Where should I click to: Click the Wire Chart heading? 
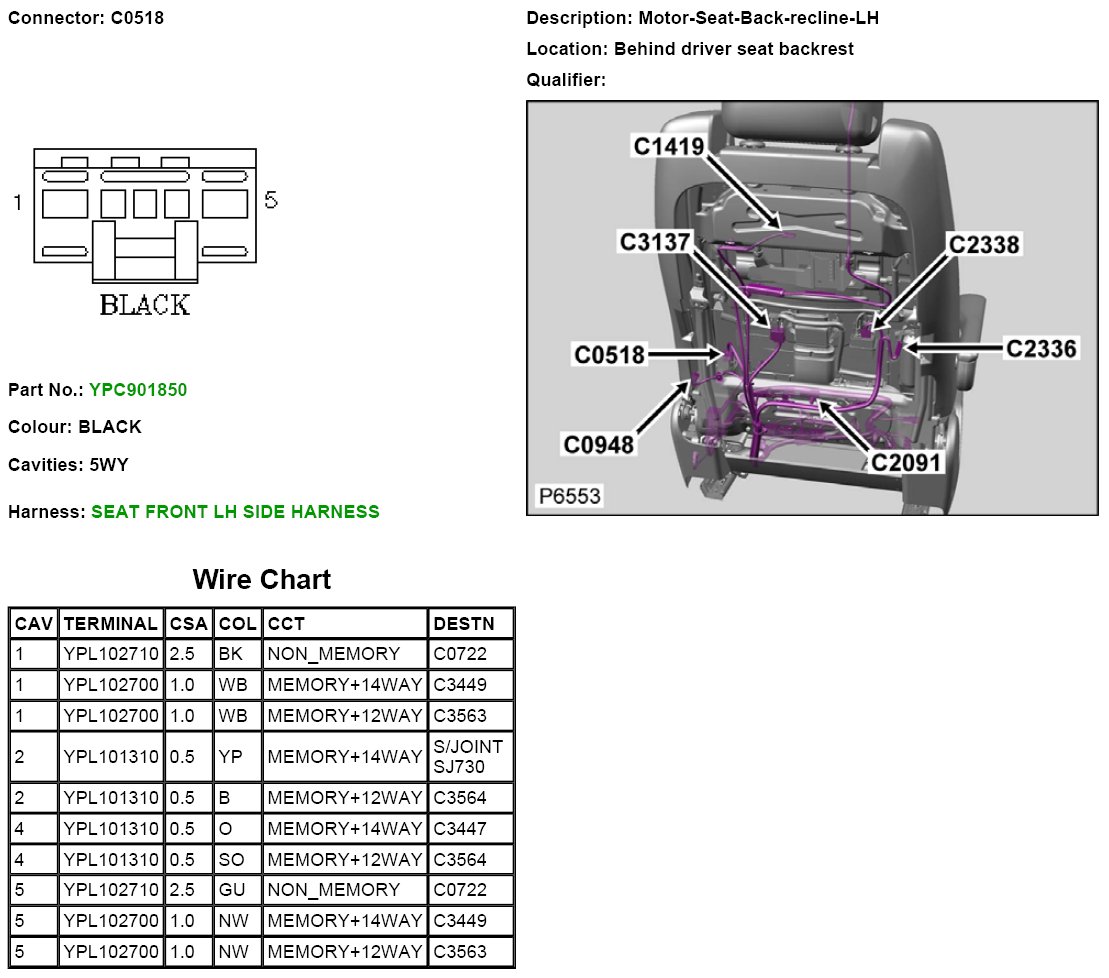pyautogui.click(x=261, y=579)
